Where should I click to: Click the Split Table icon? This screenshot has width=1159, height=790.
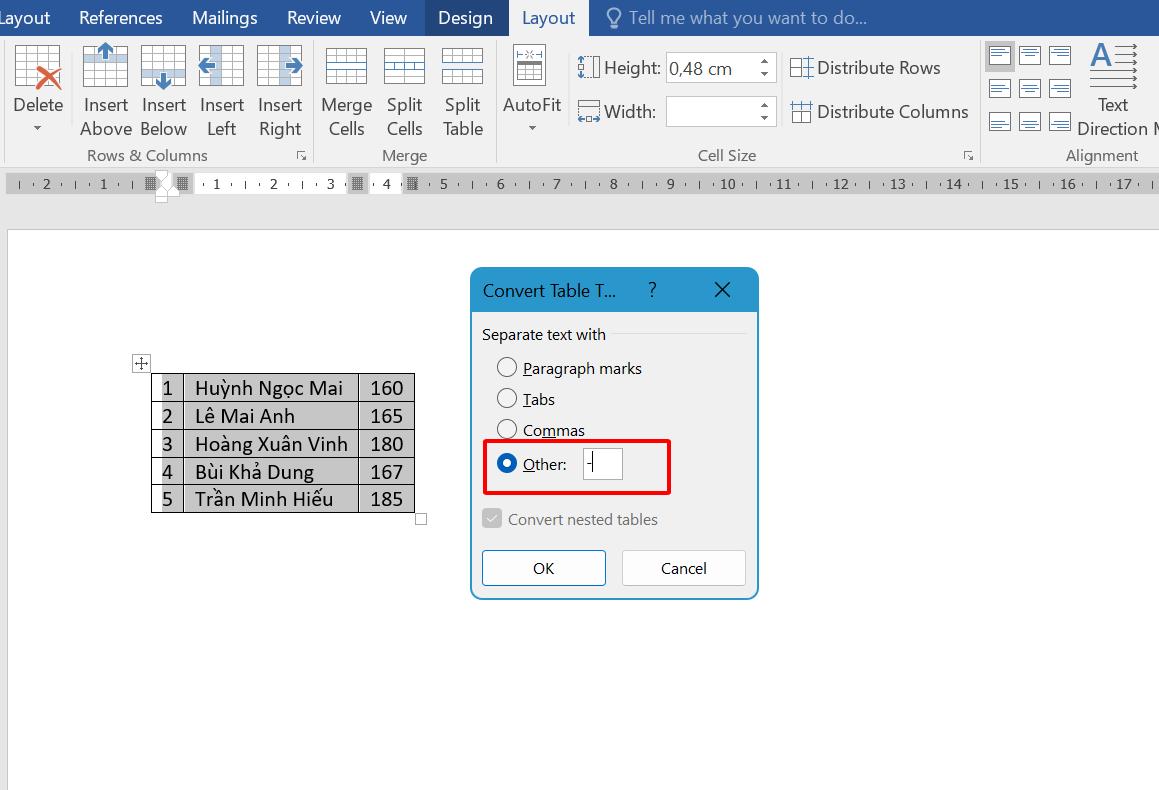pyautogui.click(x=463, y=66)
